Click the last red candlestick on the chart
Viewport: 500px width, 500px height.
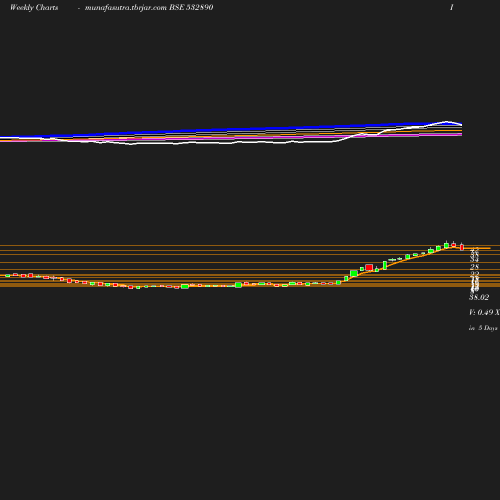click(x=462, y=247)
